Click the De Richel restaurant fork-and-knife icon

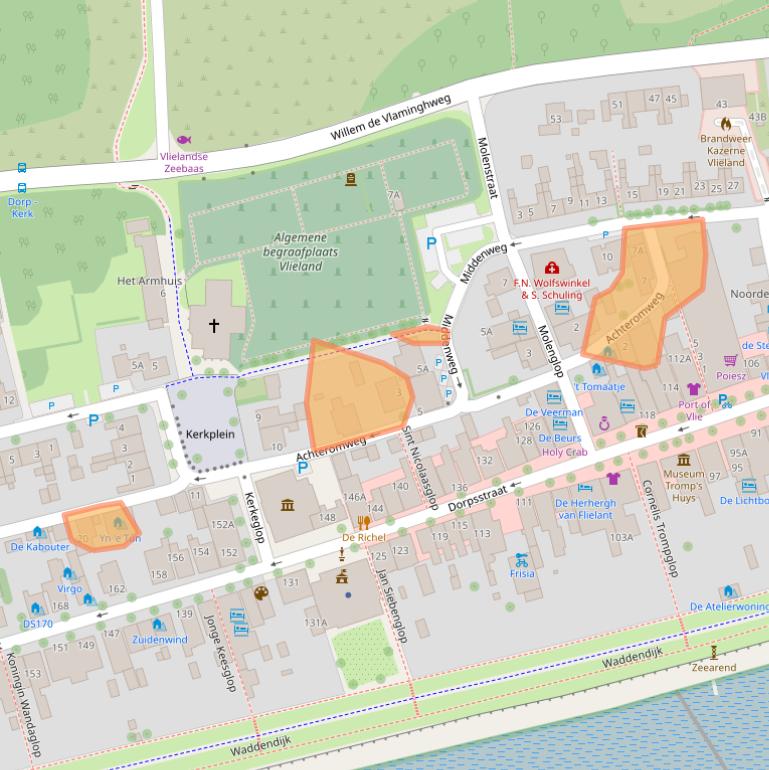[x=363, y=522]
